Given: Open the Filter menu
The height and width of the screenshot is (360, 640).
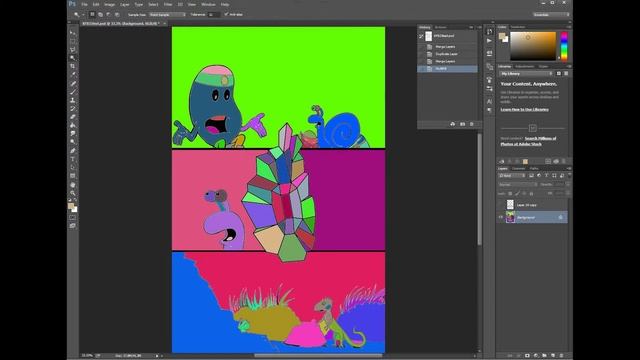Looking at the screenshot, I should tap(168, 4).
